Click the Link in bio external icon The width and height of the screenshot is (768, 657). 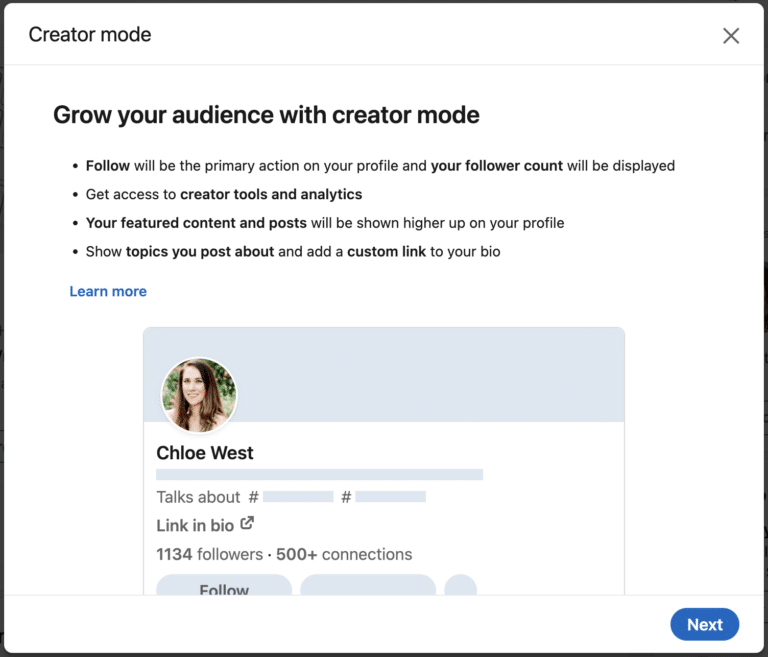(x=247, y=523)
